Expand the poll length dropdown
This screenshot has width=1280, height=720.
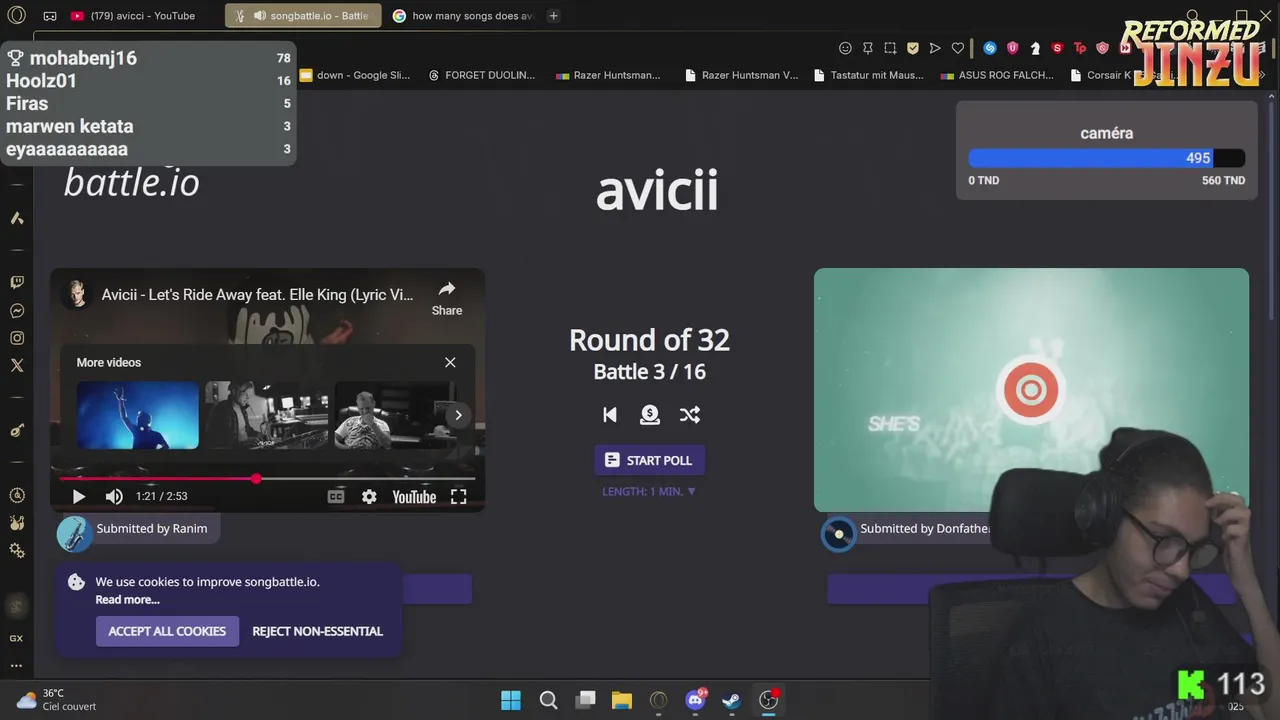(650, 491)
